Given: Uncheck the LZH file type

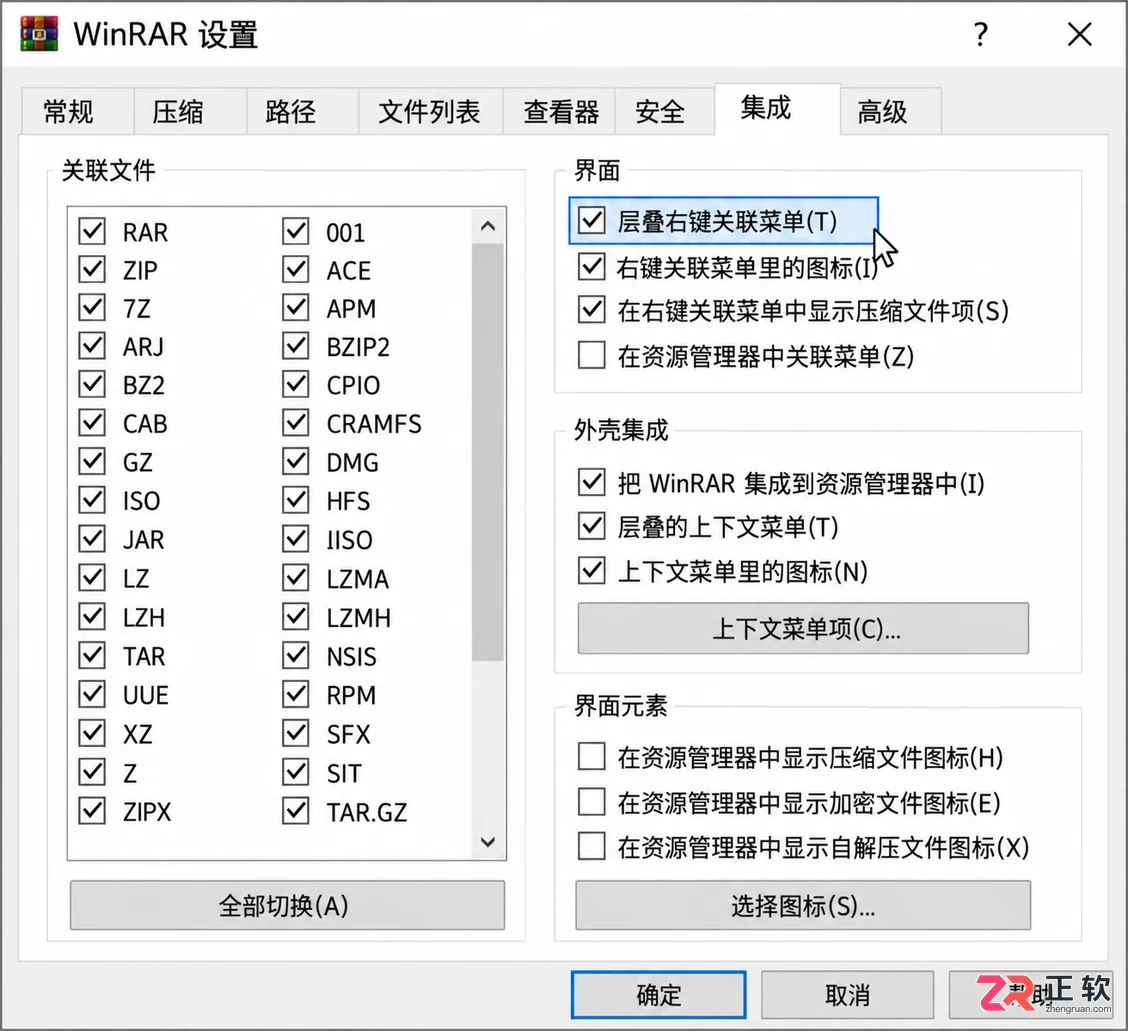Looking at the screenshot, I should pyautogui.click(x=92, y=617).
